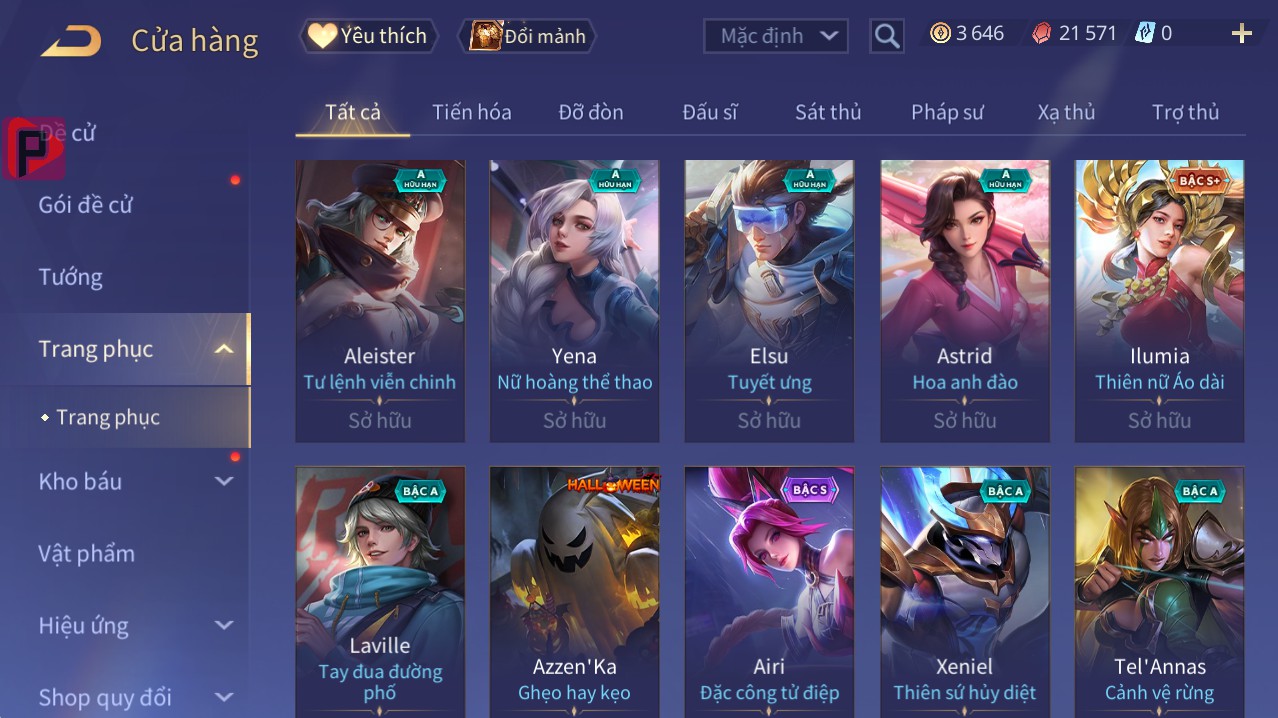Select Ilumia Thiên nữ Áo dài skin
Viewport: 1278px width, 718px height.
(x=1159, y=301)
